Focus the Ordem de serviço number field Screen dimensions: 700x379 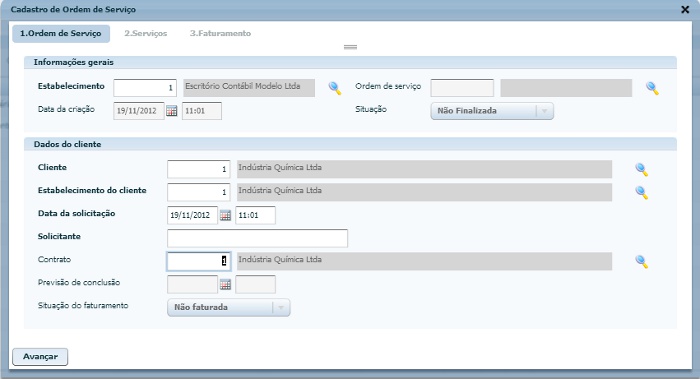click(x=462, y=88)
